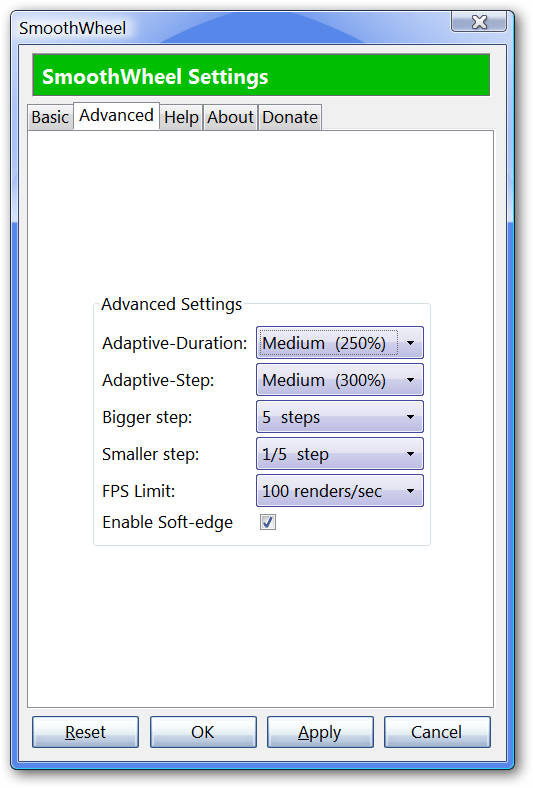Viewport: 533px width, 788px height.
Task: Click the Apply button
Action: click(x=320, y=732)
